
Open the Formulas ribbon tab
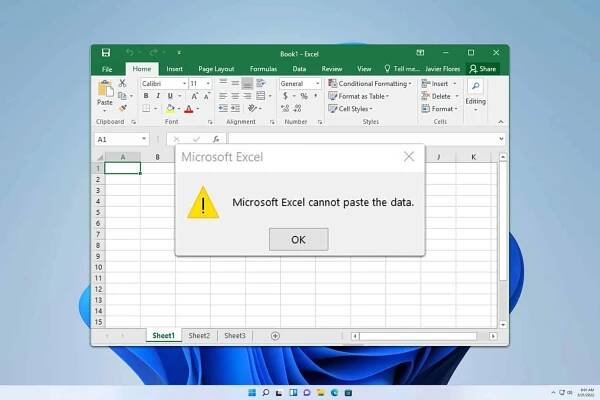coord(262,69)
